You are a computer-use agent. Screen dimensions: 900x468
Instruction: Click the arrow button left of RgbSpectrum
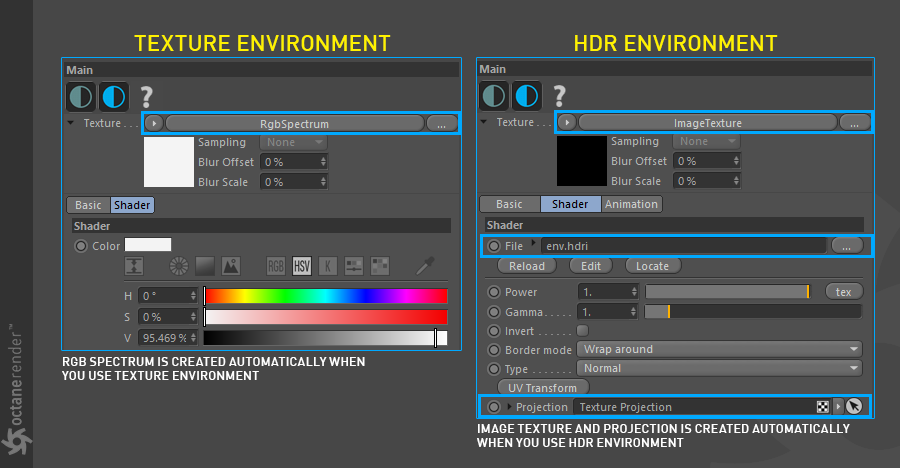(154, 123)
